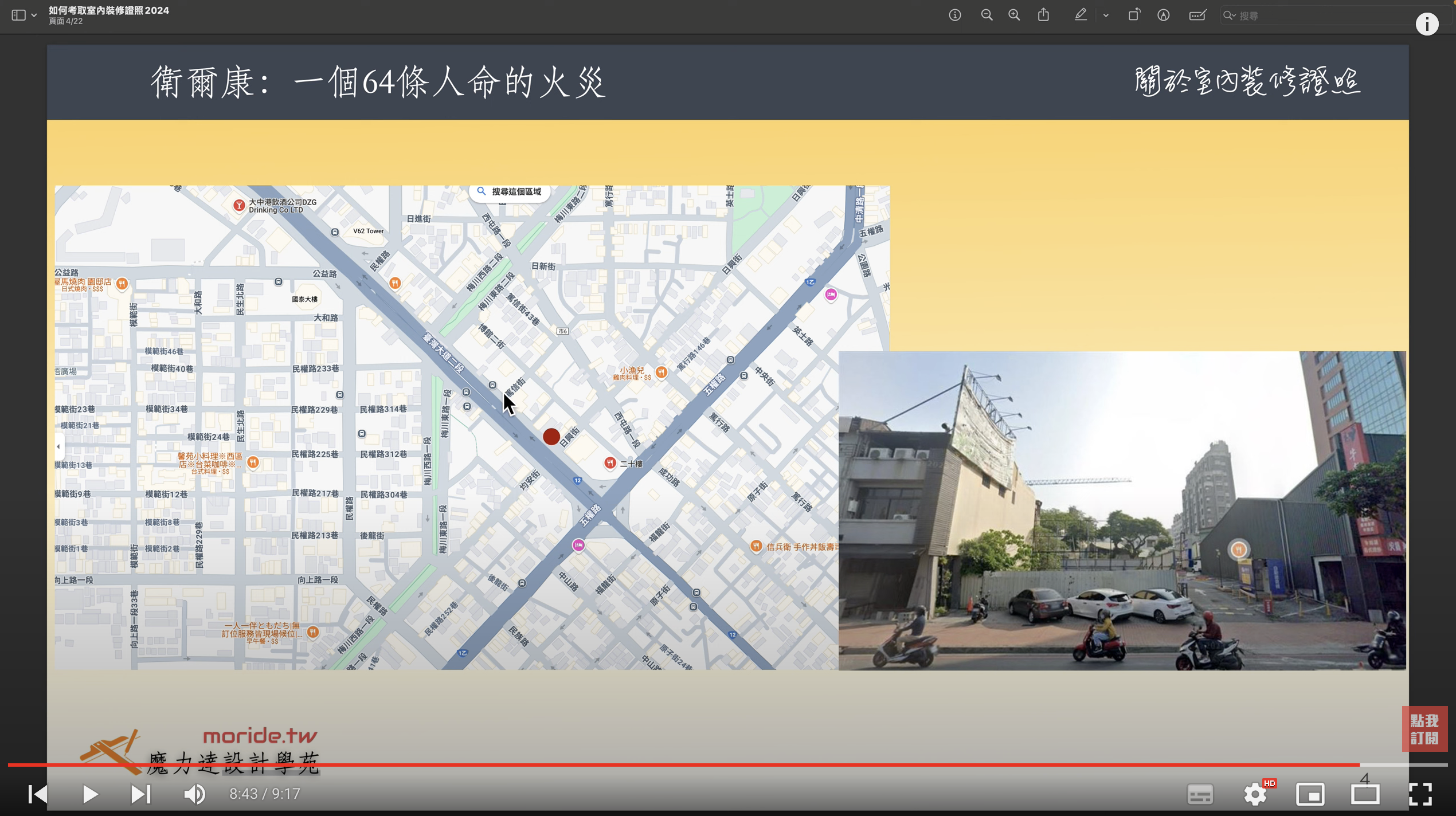Click the pink hotel marker near 五權路
This screenshot has height=816, width=1456.
[578, 545]
